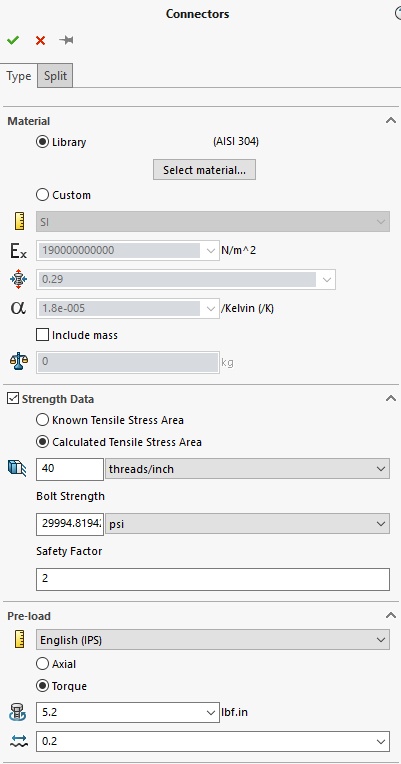Screen dimensions: 401x764
Task: Open the threads/inch units dropdown
Action: coord(248,469)
